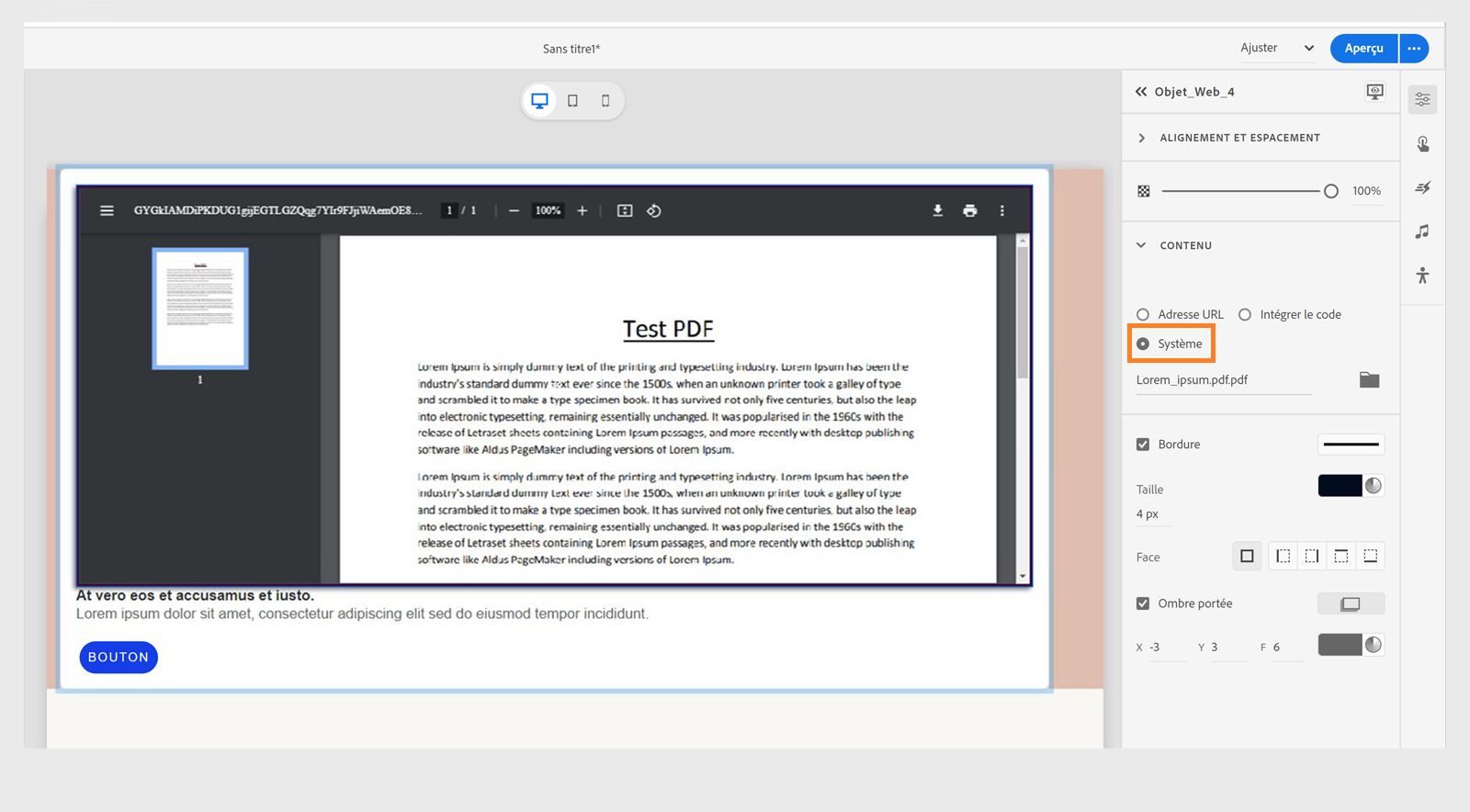Switch to tablet device view
The height and width of the screenshot is (812, 1470).
coord(572,101)
